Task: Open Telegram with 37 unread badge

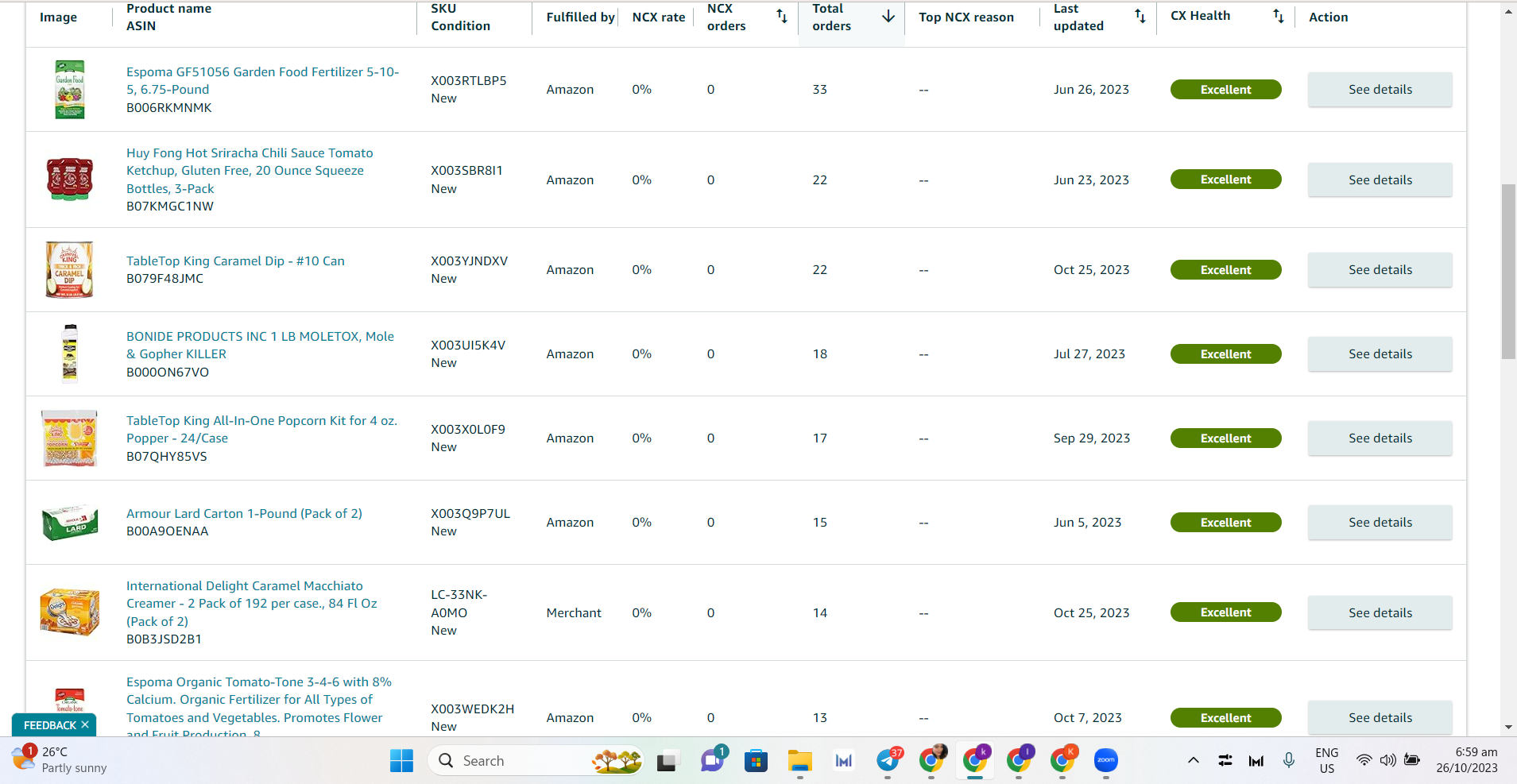Action: click(x=888, y=760)
